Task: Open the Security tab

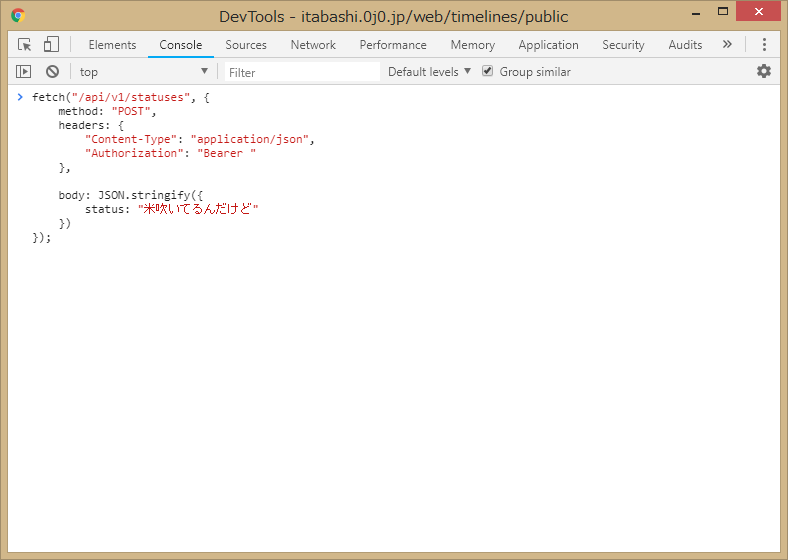Action: (623, 45)
